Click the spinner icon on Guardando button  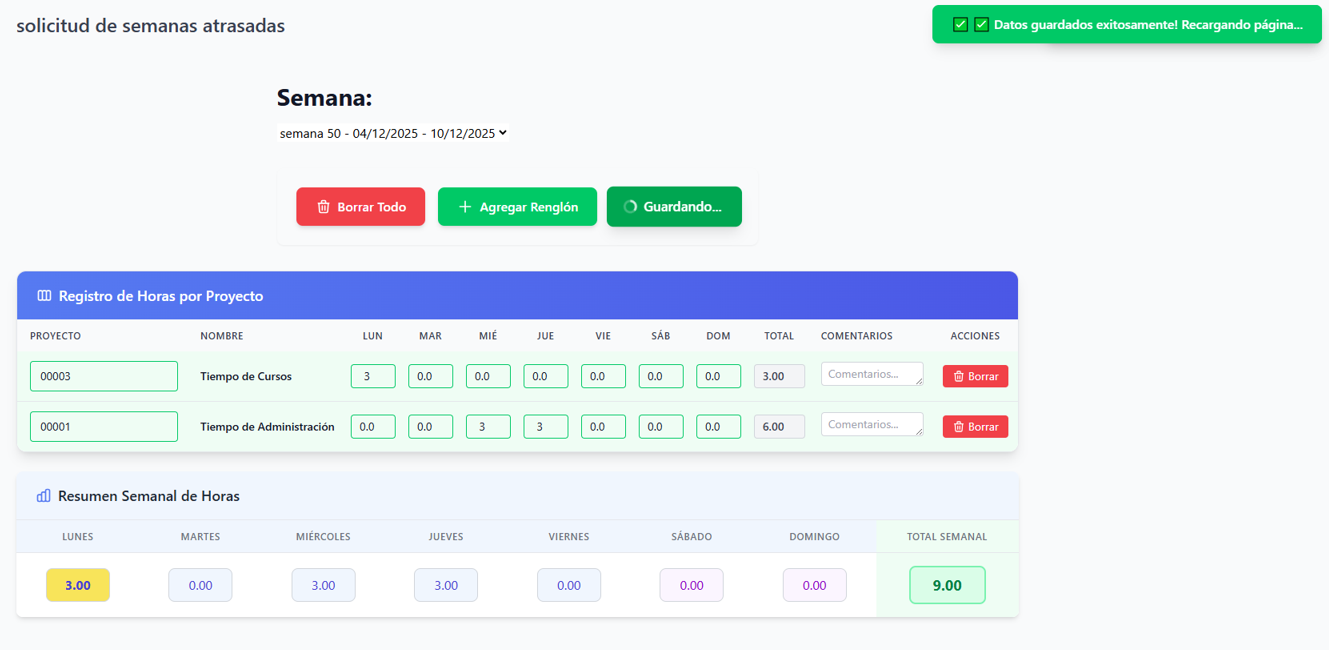tap(630, 207)
